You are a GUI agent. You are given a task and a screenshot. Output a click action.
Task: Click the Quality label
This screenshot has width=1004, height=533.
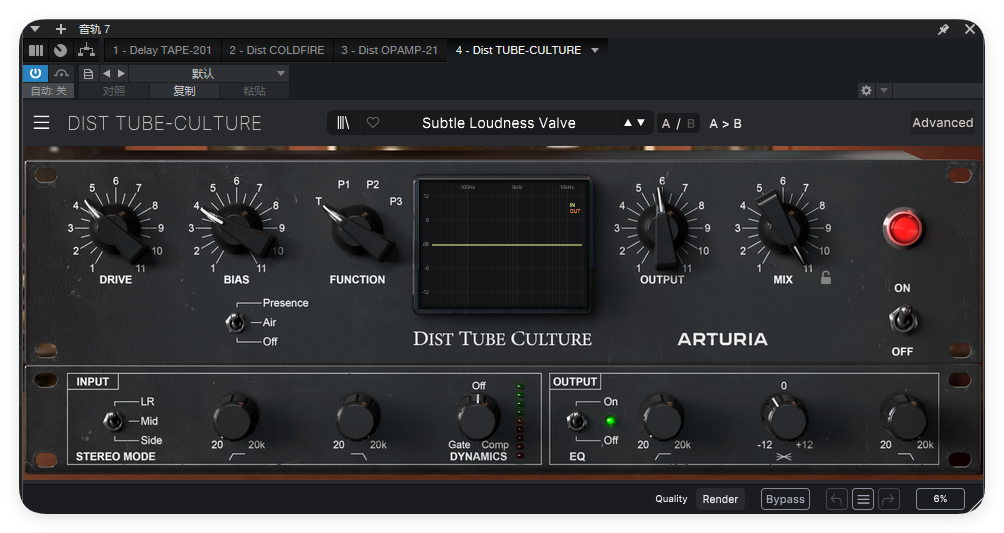point(671,498)
